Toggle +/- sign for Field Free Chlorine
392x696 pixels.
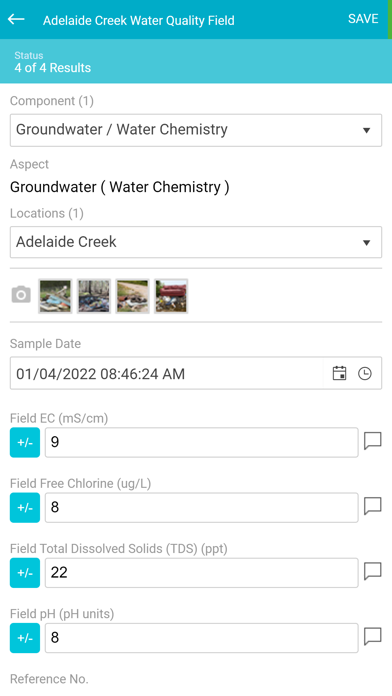pyautogui.click(x=25, y=507)
